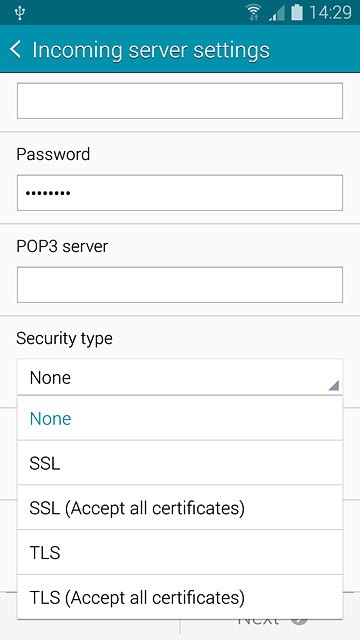
Task: Tap the back arrow in the header
Action: [x=15, y=49]
